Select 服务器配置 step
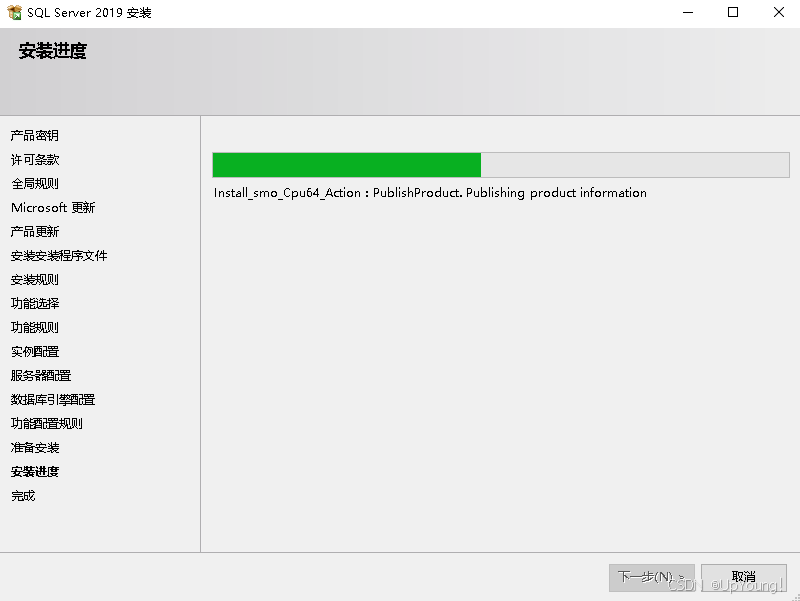 [x=41, y=375]
